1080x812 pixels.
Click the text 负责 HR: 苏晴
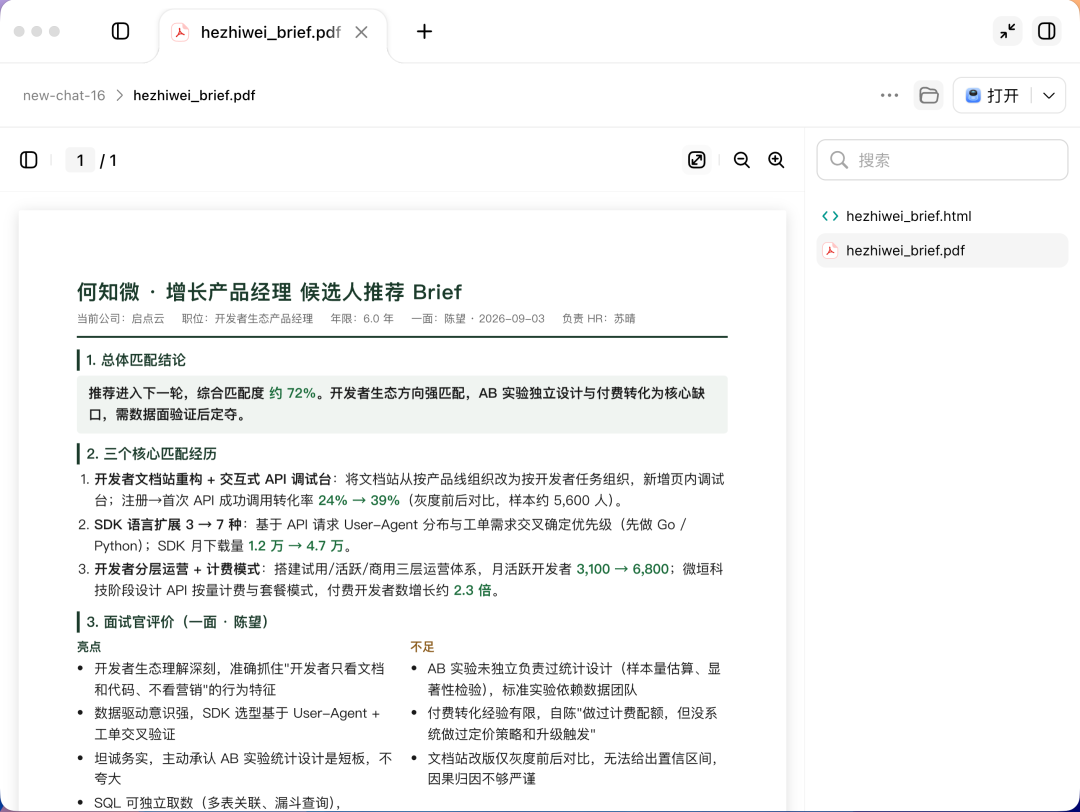tap(599, 318)
